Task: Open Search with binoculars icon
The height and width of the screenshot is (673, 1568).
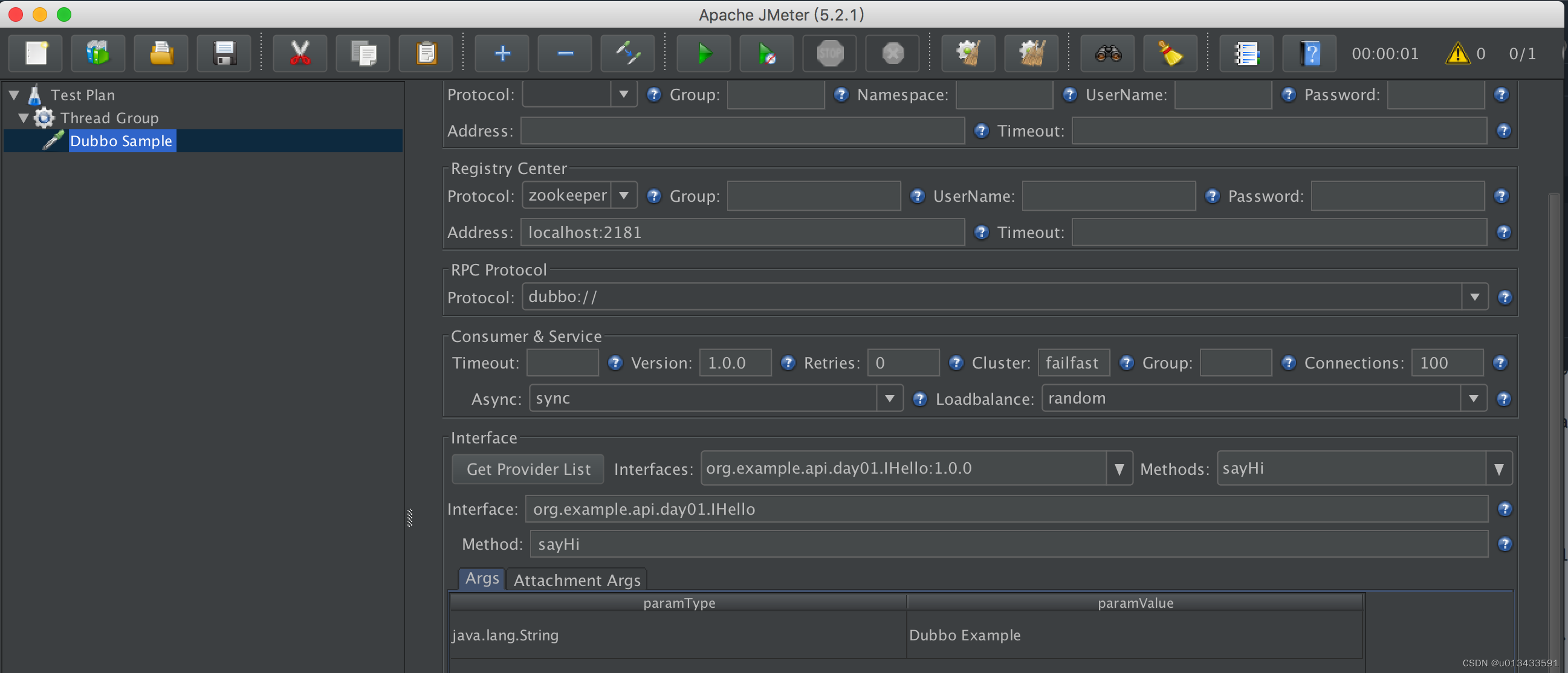Action: [1108, 54]
